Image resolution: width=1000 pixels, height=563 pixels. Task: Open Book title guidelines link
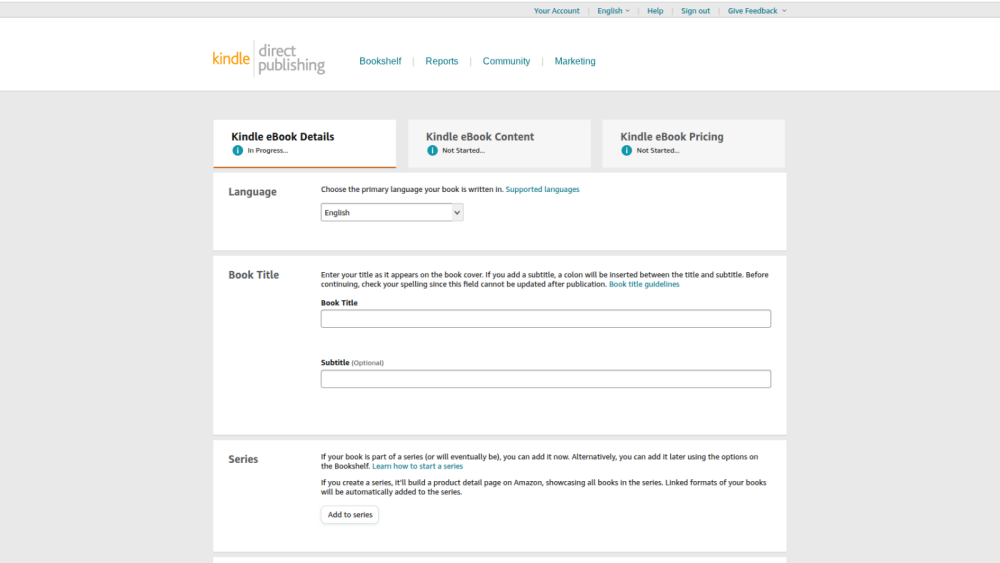point(644,285)
